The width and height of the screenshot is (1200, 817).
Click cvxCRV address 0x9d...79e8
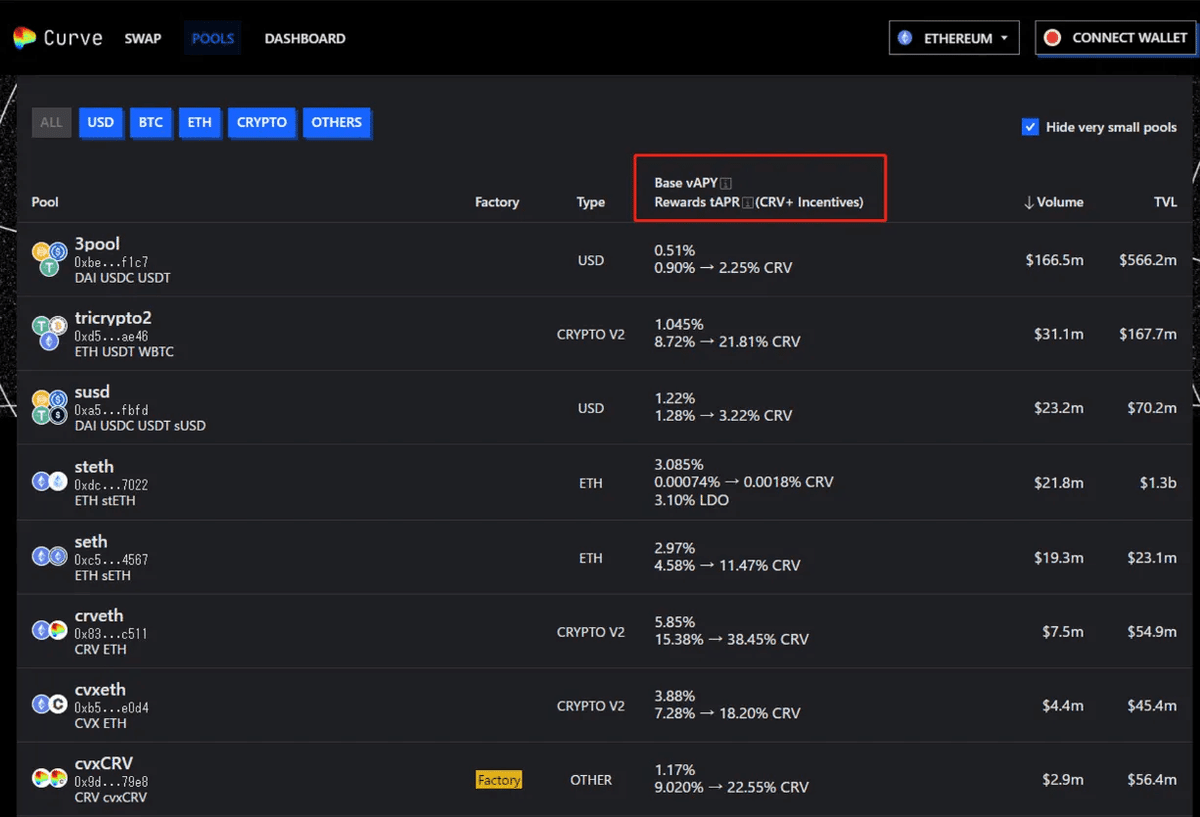pos(111,781)
